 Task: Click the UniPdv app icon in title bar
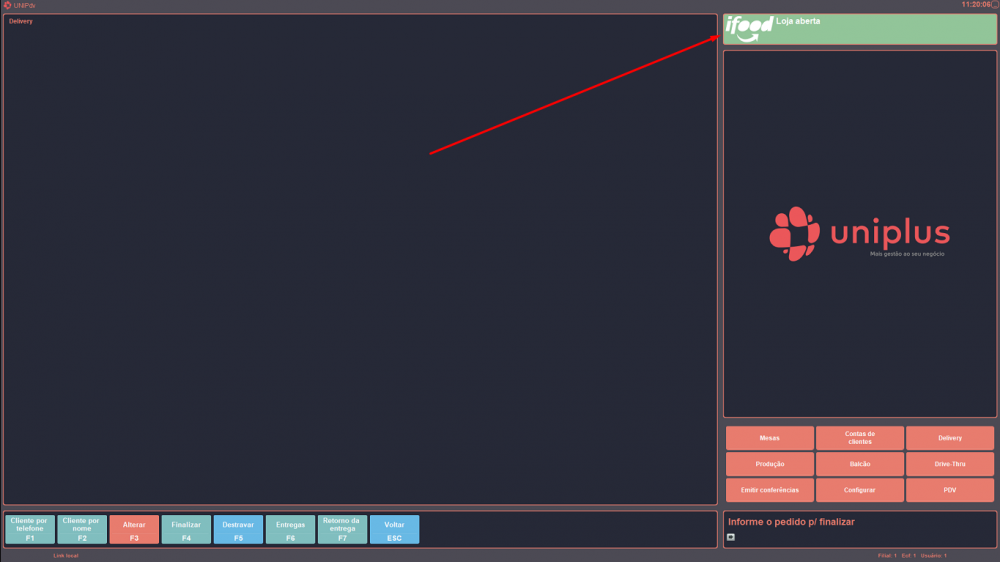point(7,5)
